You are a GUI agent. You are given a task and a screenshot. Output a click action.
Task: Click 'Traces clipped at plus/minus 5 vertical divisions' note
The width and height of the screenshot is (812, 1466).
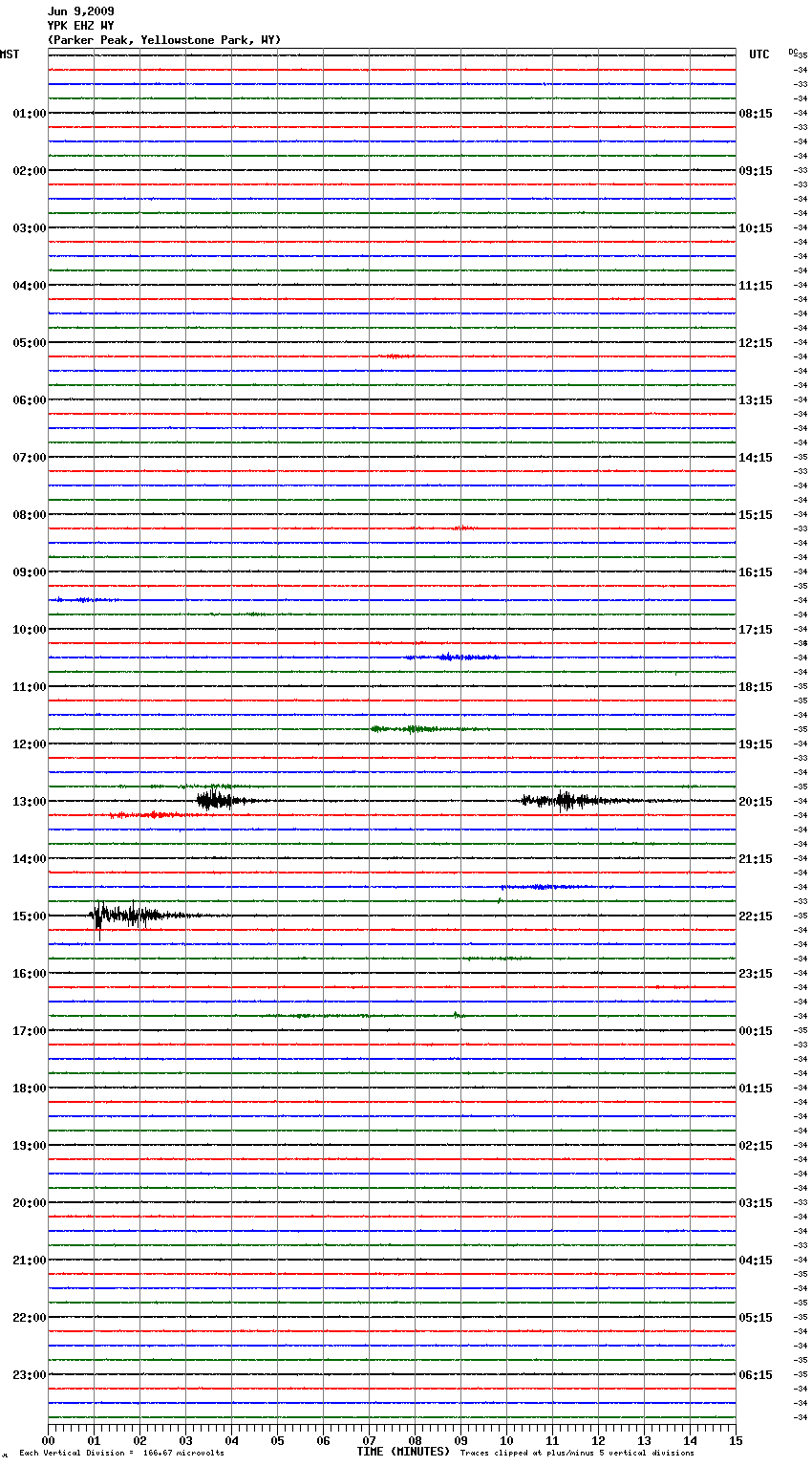coord(577,1454)
